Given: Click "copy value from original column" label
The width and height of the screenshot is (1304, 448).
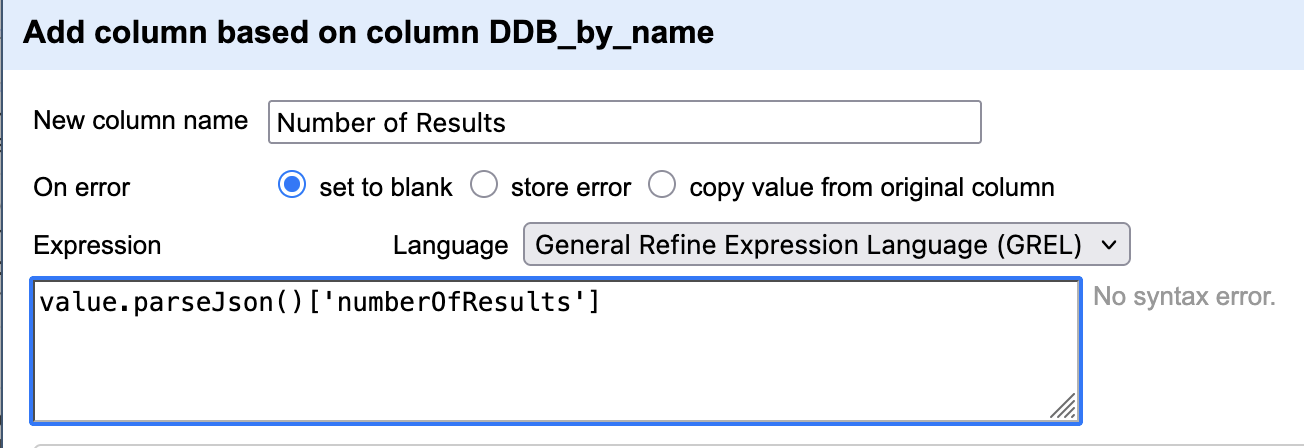Looking at the screenshot, I should [x=871, y=187].
